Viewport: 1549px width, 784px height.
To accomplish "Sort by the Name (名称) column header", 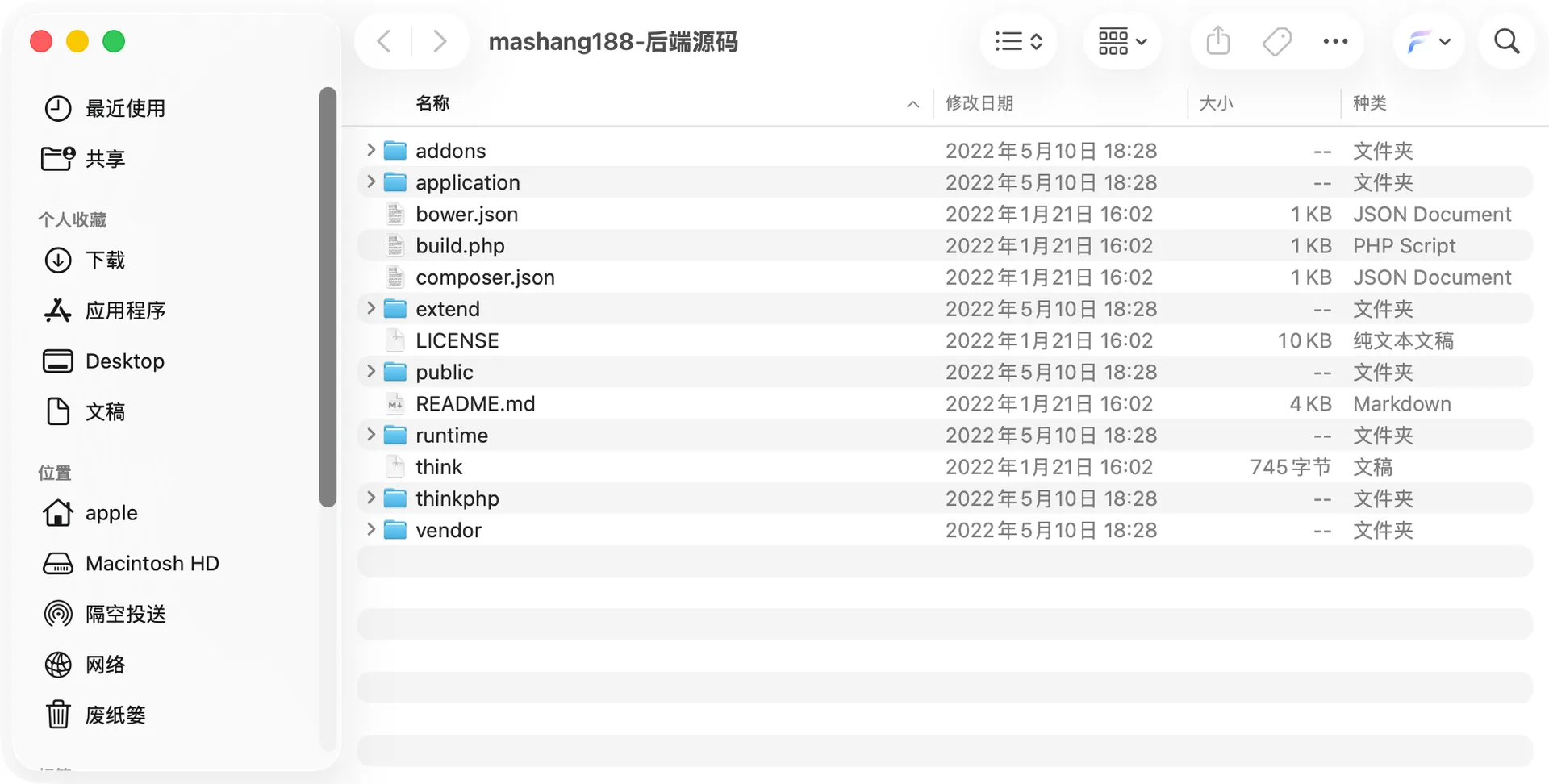I will pyautogui.click(x=432, y=103).
